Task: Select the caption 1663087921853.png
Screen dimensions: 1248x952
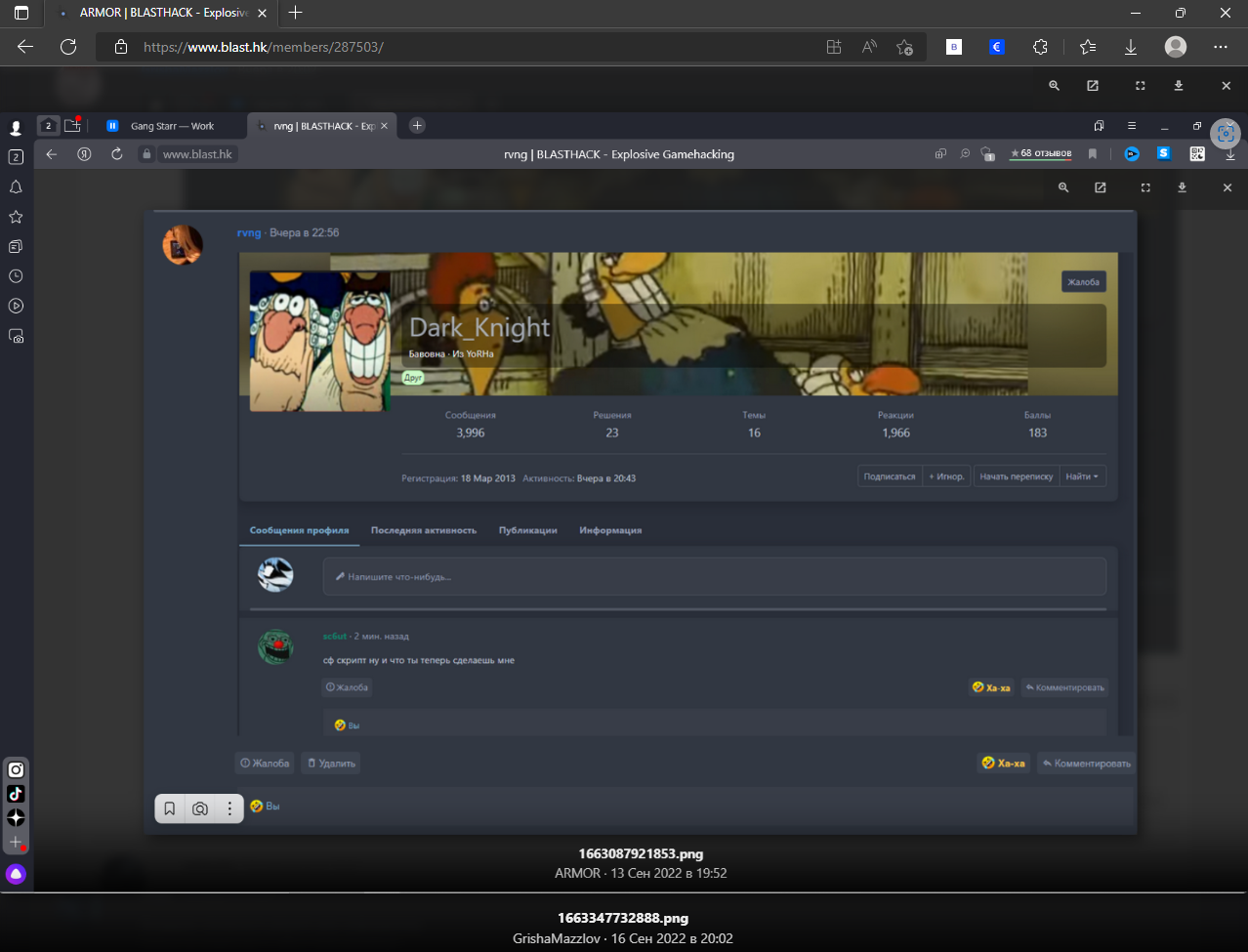Action: coord(641,854)
